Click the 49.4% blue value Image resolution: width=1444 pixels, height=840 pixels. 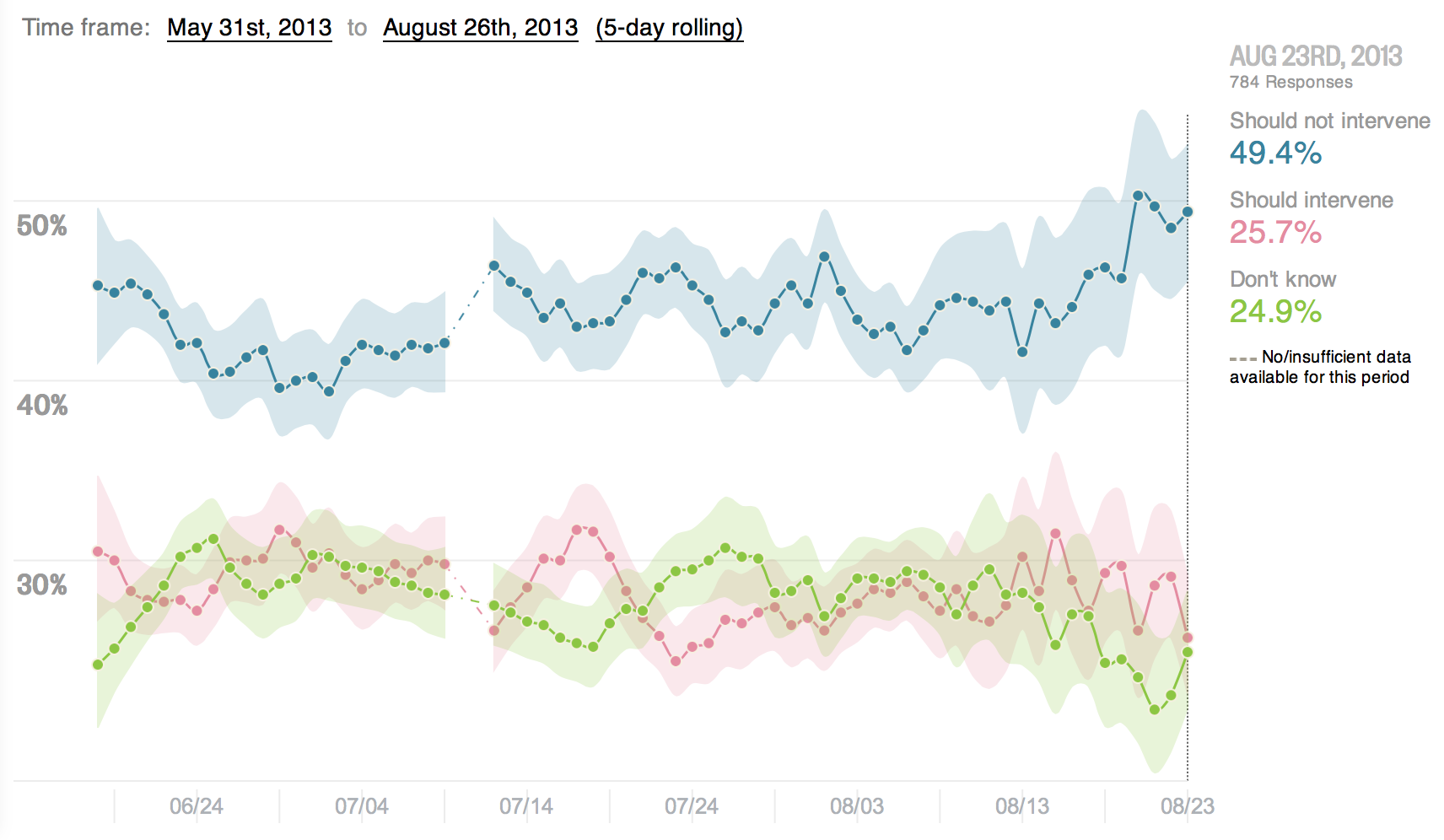(1275, 153)
